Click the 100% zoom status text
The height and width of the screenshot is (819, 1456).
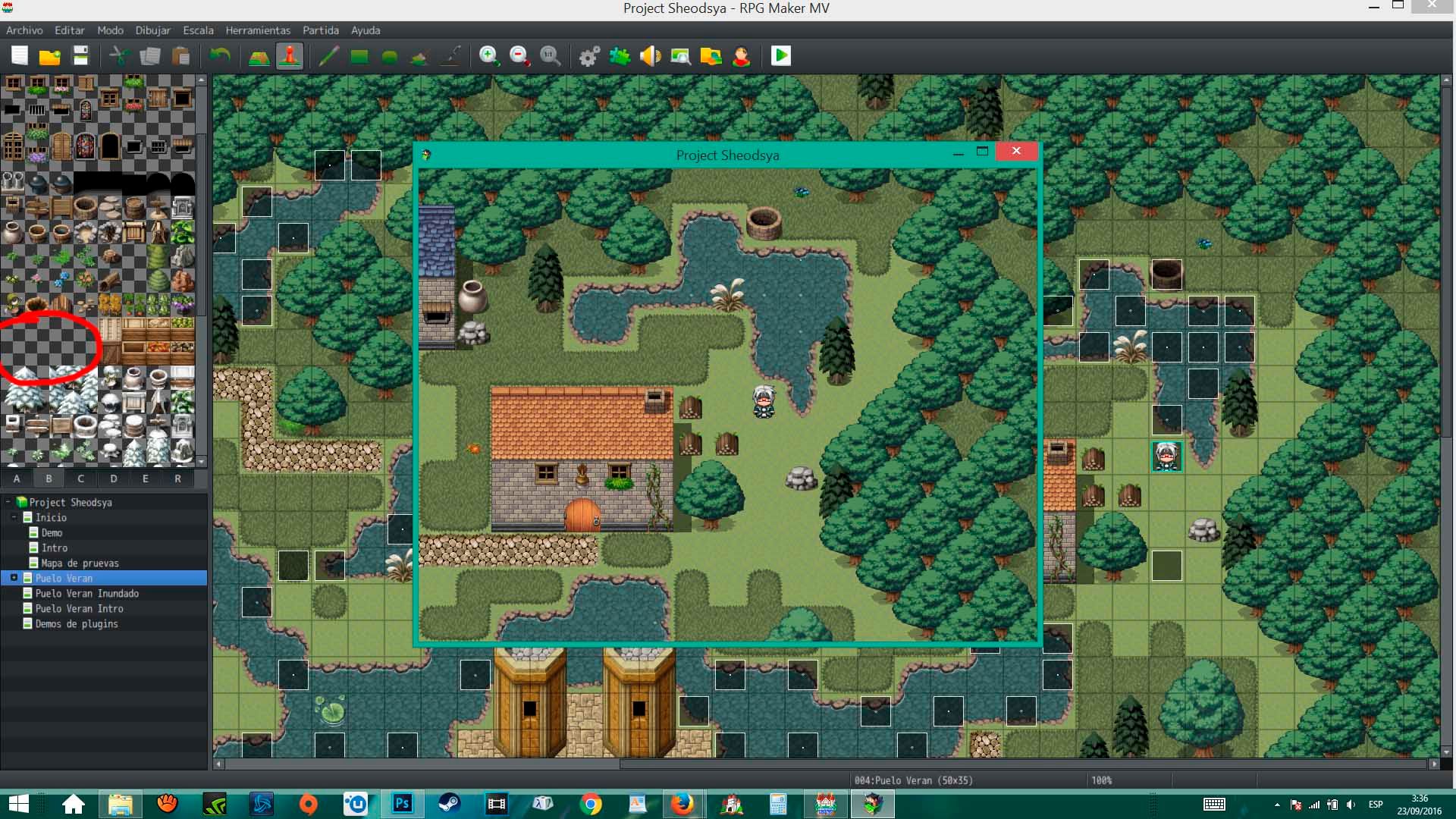[x=1101, y=780]
